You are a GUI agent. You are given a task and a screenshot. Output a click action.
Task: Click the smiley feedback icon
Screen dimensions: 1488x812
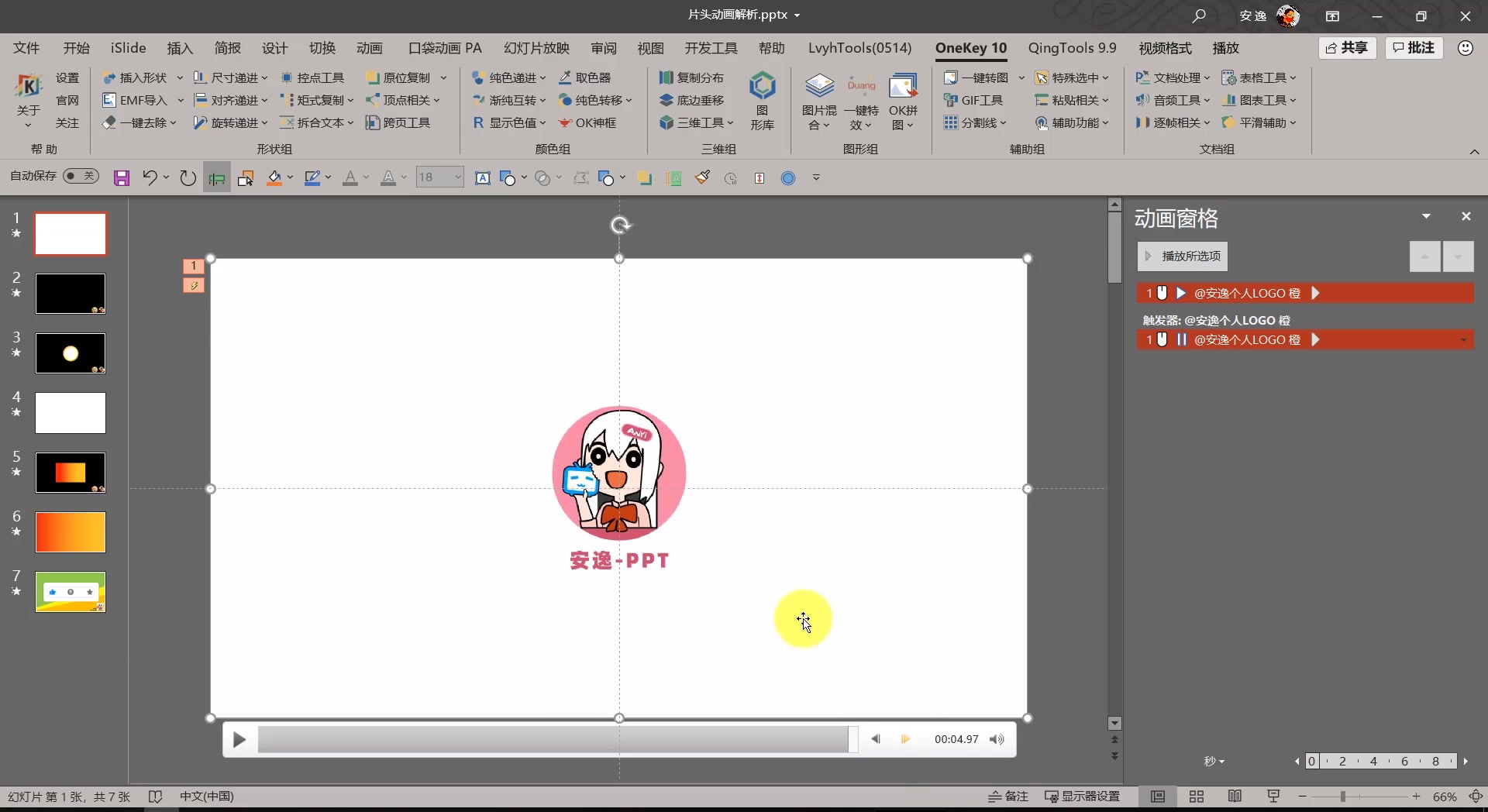click(1465, 48)
